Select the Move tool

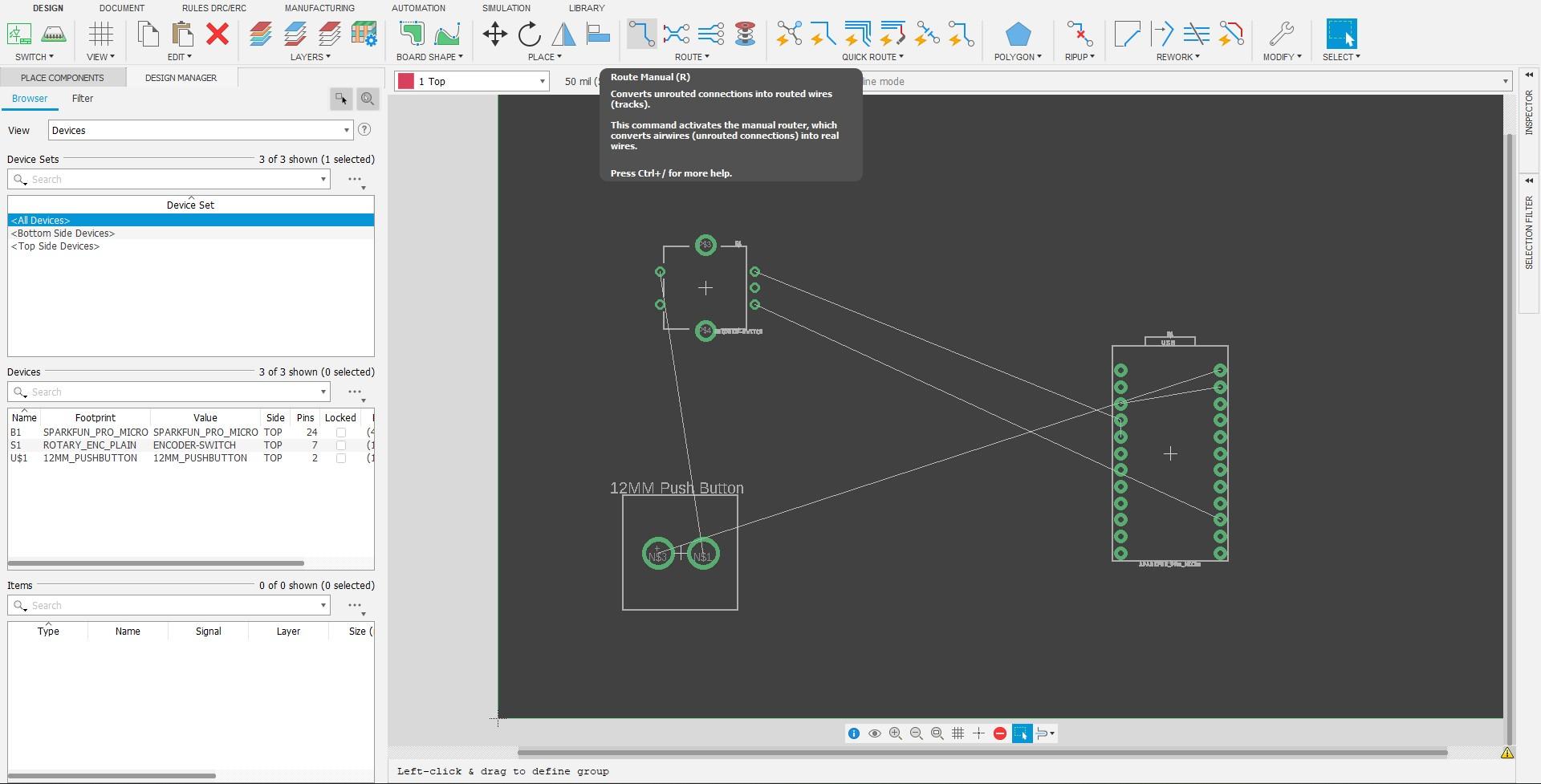494,35
